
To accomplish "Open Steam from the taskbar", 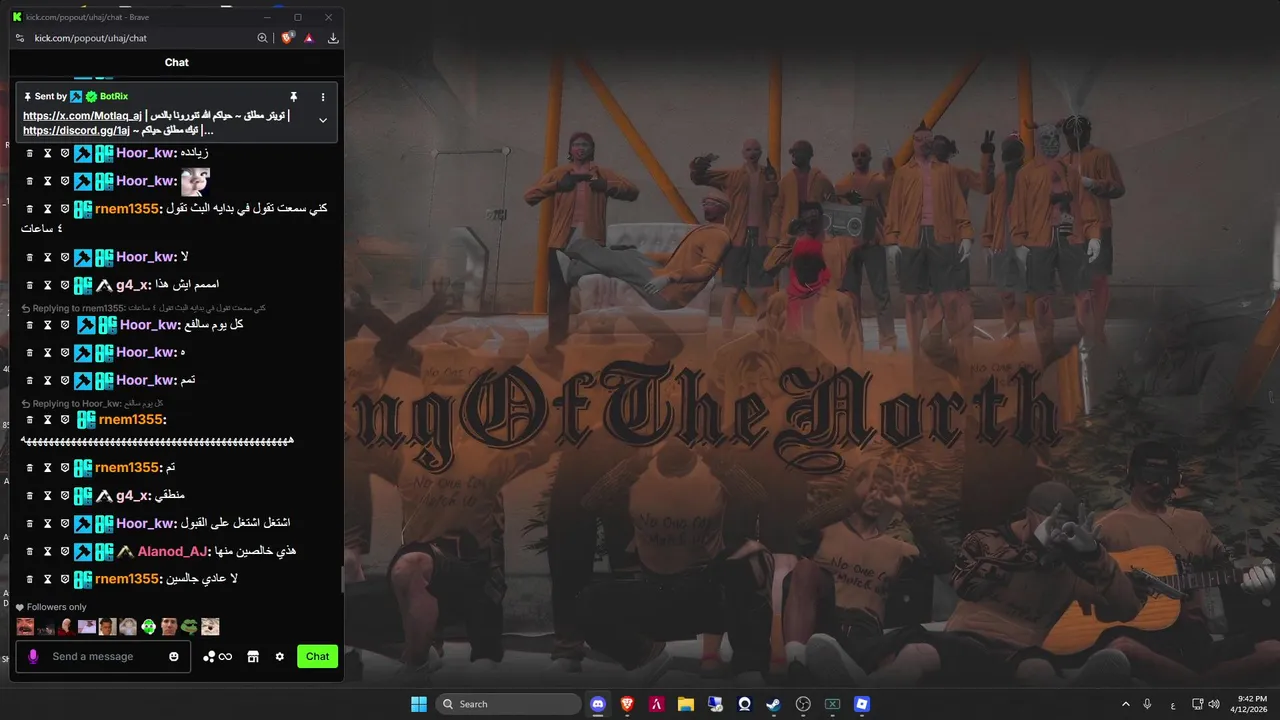I will coord(773,704).
